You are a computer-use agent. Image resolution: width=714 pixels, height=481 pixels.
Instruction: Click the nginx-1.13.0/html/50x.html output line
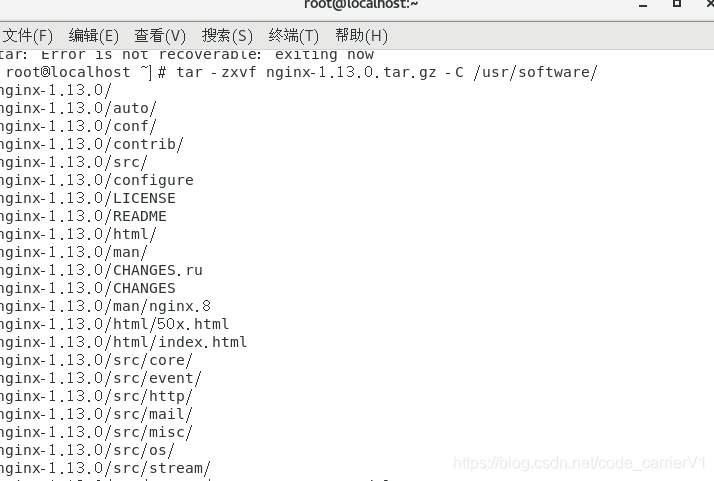coord(114,324)
